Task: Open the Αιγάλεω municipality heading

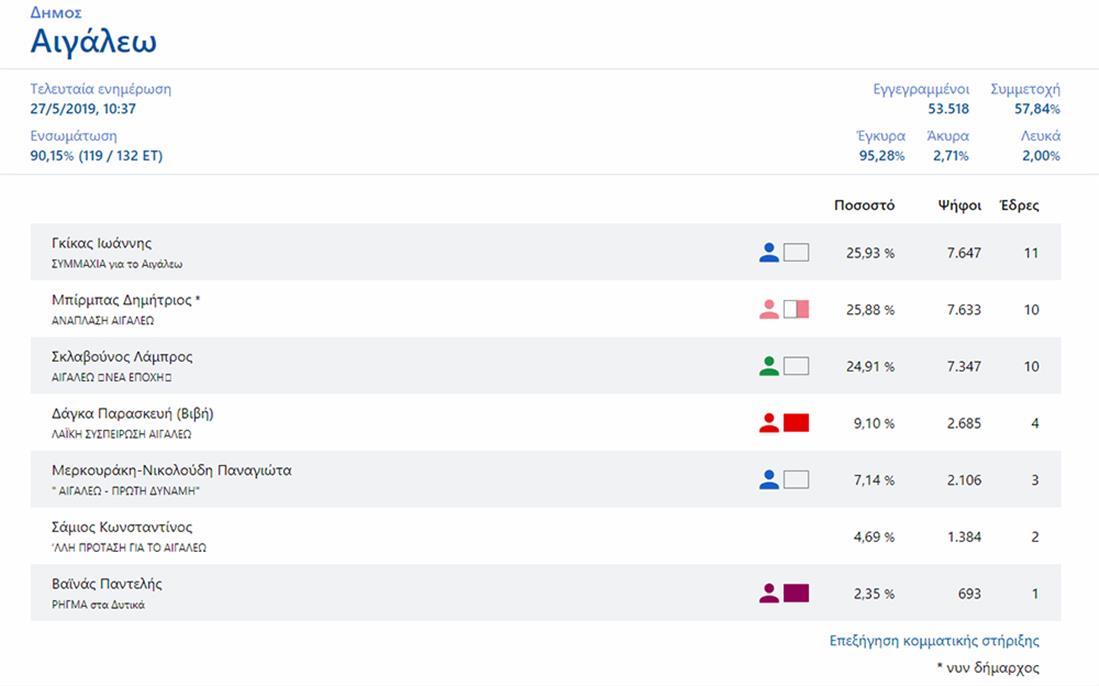Action: 93,42
